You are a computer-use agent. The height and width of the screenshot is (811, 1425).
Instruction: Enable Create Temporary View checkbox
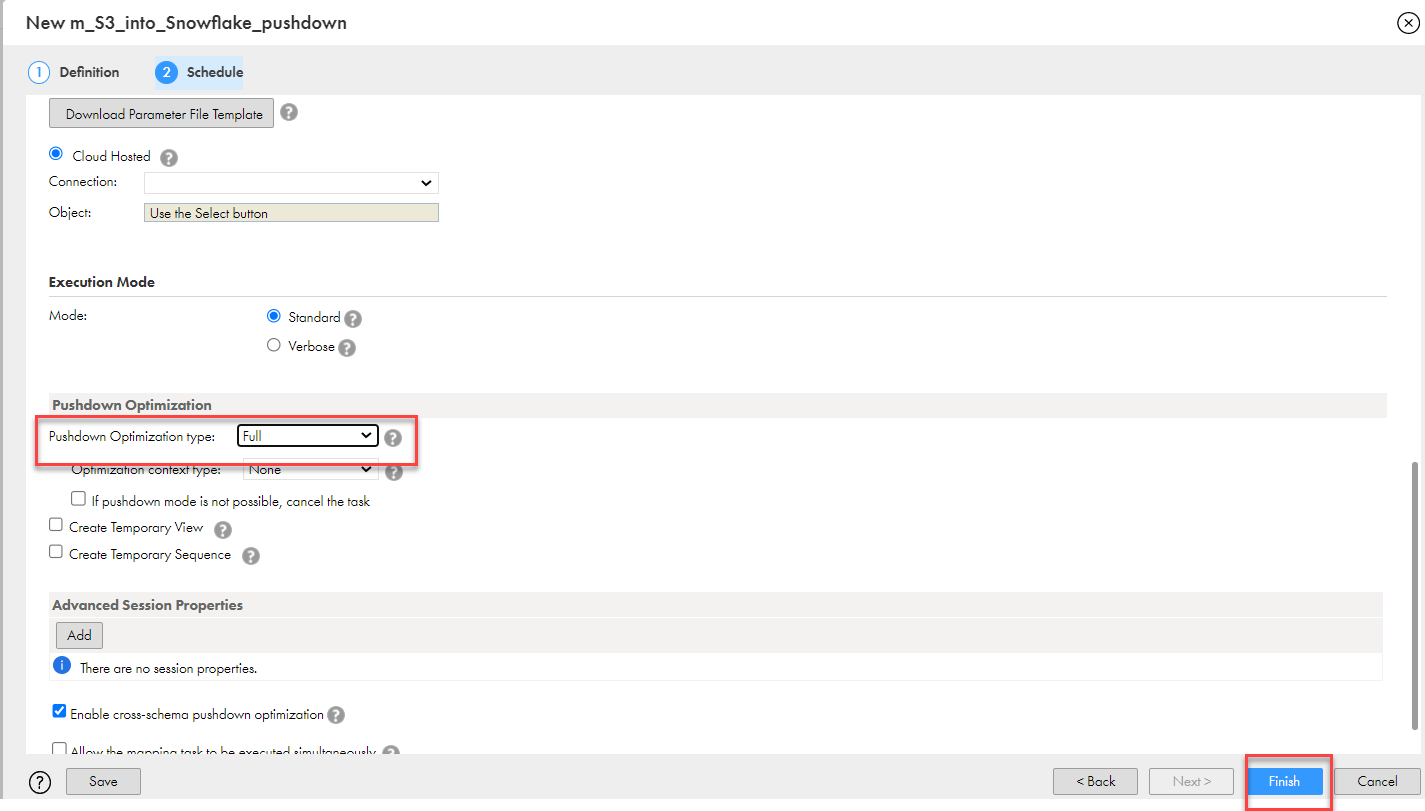tap(56, 526)
